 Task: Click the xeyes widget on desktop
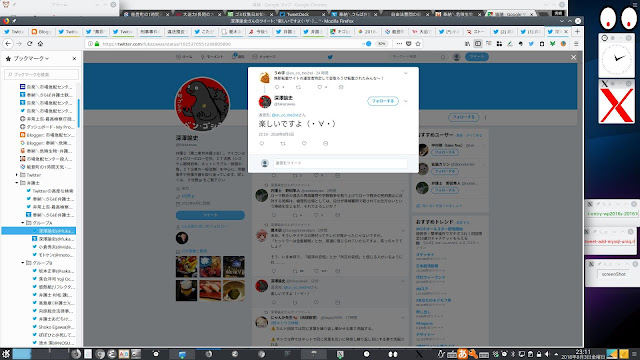coord(617,19)
